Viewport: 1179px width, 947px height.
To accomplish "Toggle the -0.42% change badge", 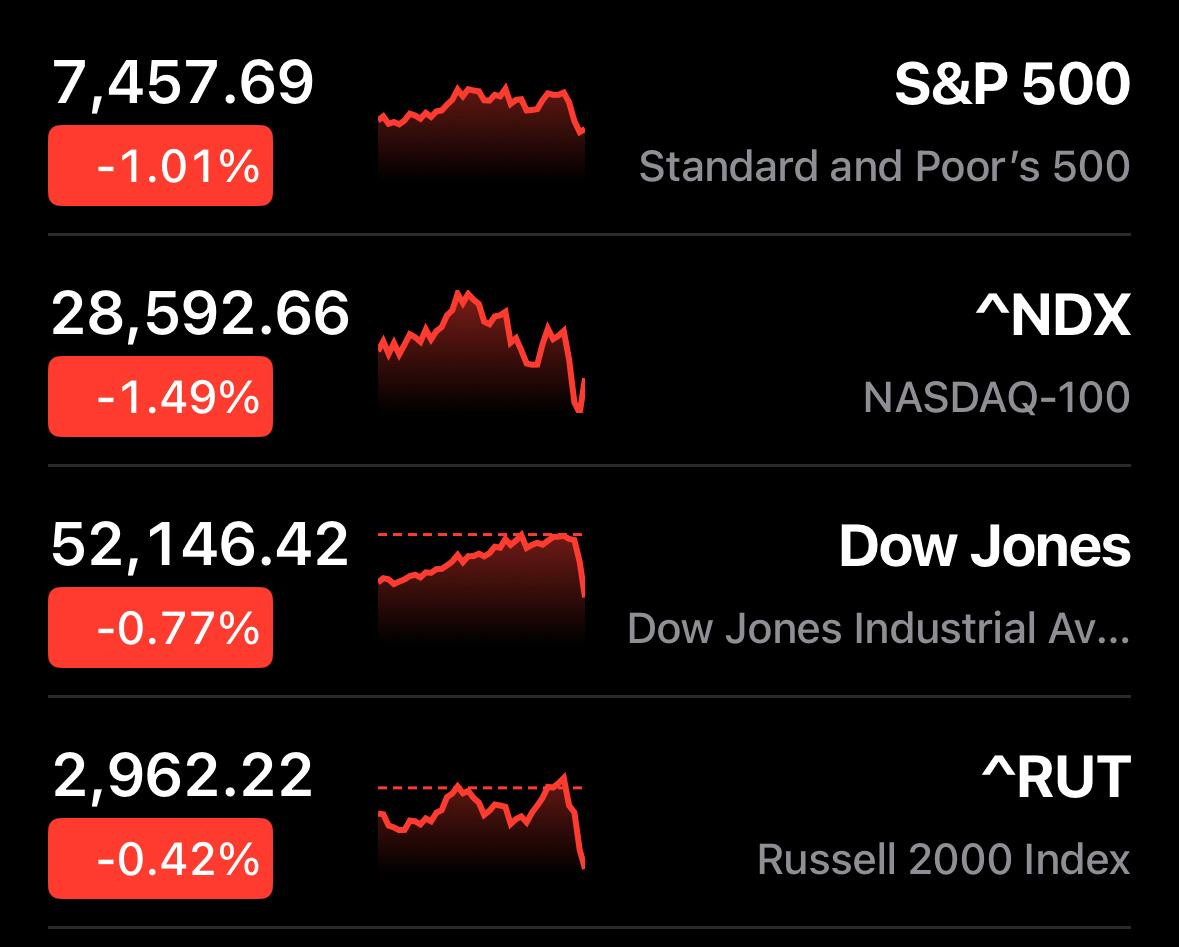I will coord(160,858).
